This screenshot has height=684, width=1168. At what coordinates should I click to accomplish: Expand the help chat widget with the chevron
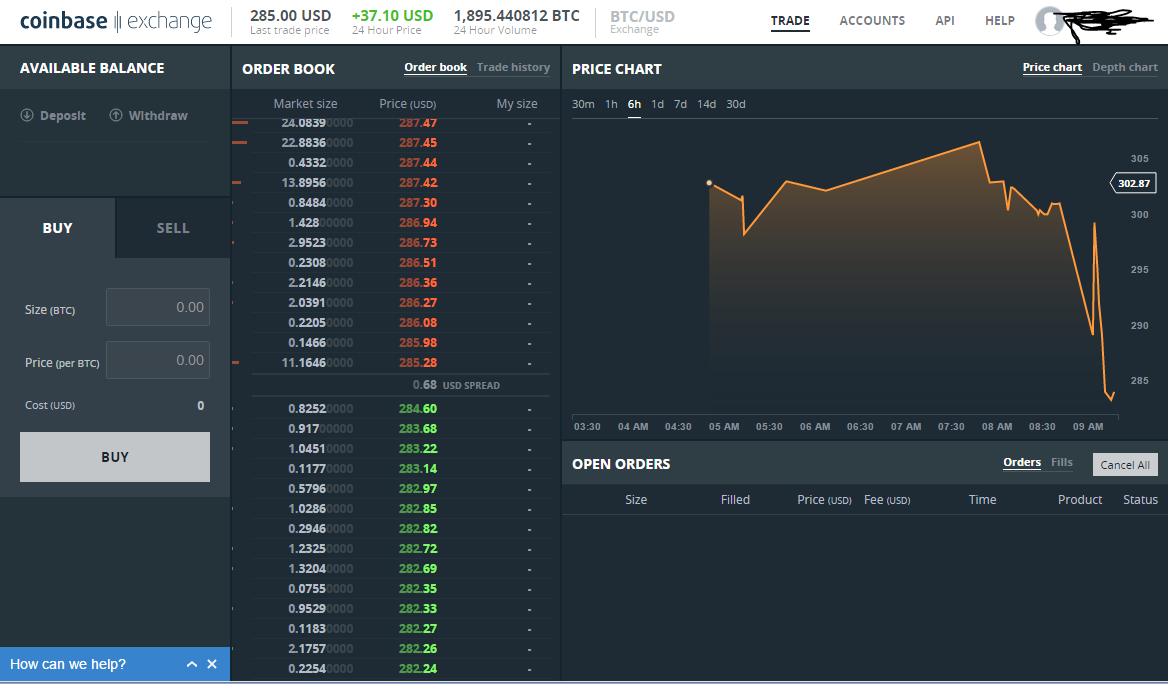[x=191, y=664]
